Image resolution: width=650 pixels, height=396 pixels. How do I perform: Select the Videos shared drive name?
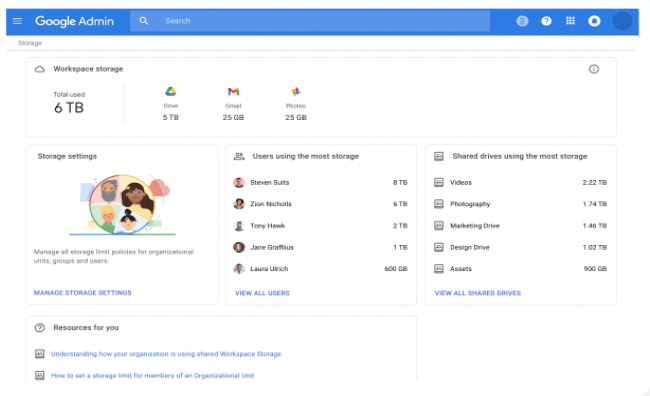[x=461, y=182]
